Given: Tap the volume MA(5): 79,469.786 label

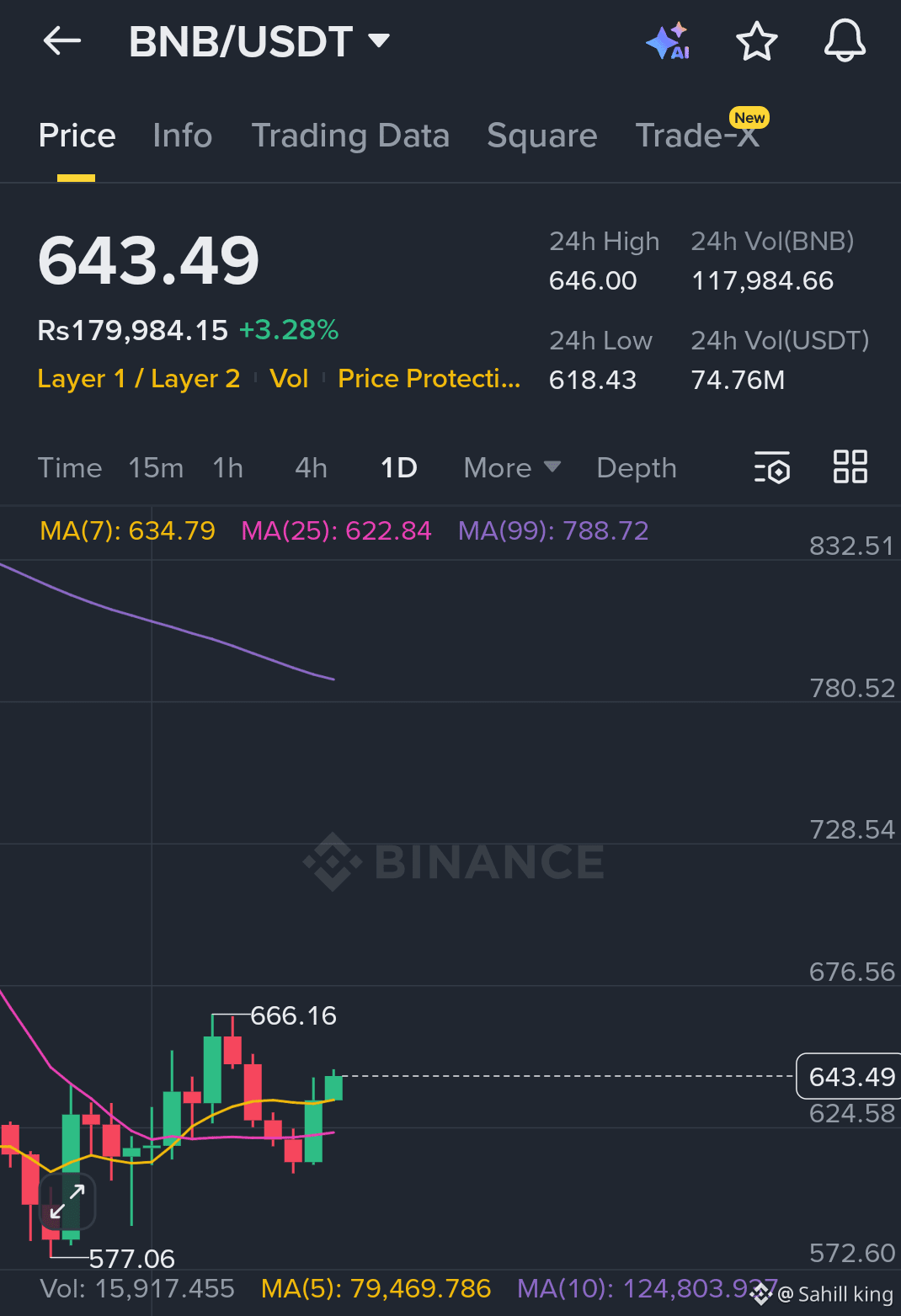Looking at the screenshot, I should (376, 1288).
